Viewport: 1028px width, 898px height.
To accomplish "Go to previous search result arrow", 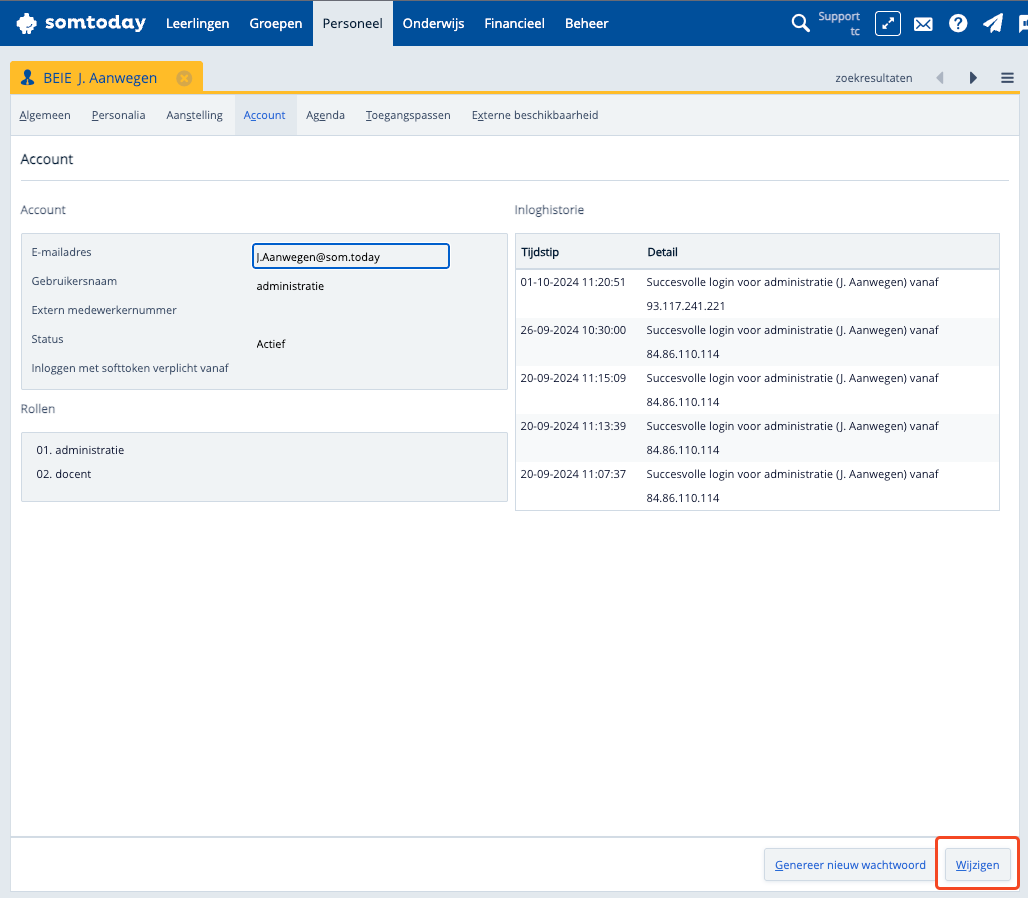I will tap(940, 78).
